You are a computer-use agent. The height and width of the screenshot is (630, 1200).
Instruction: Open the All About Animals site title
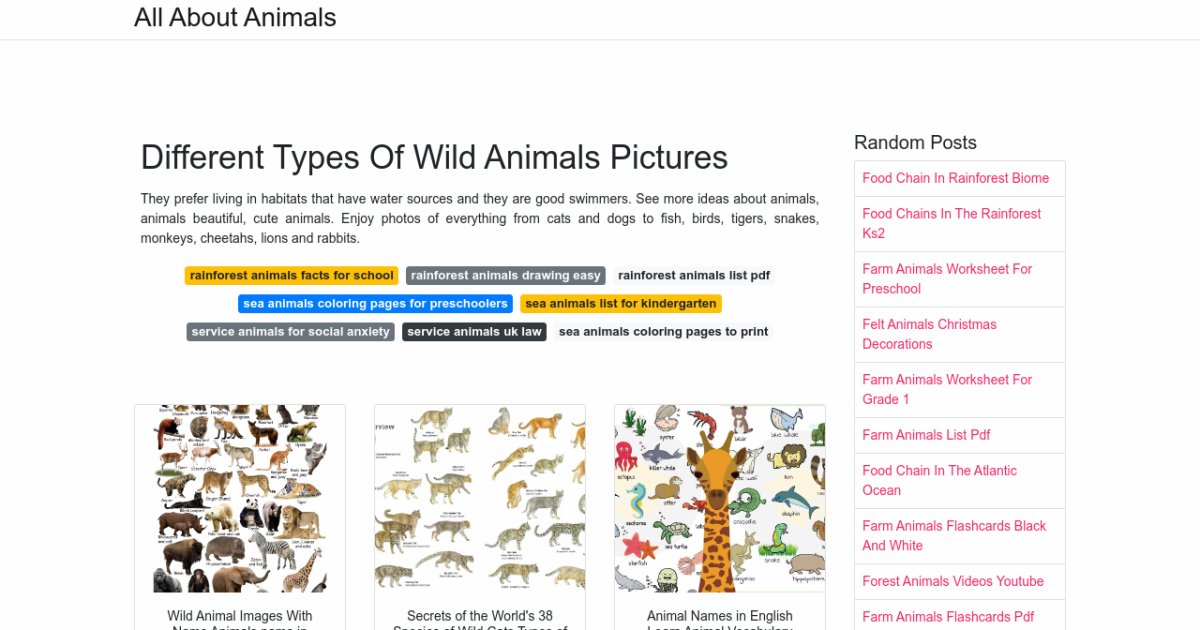pos(235,18)
